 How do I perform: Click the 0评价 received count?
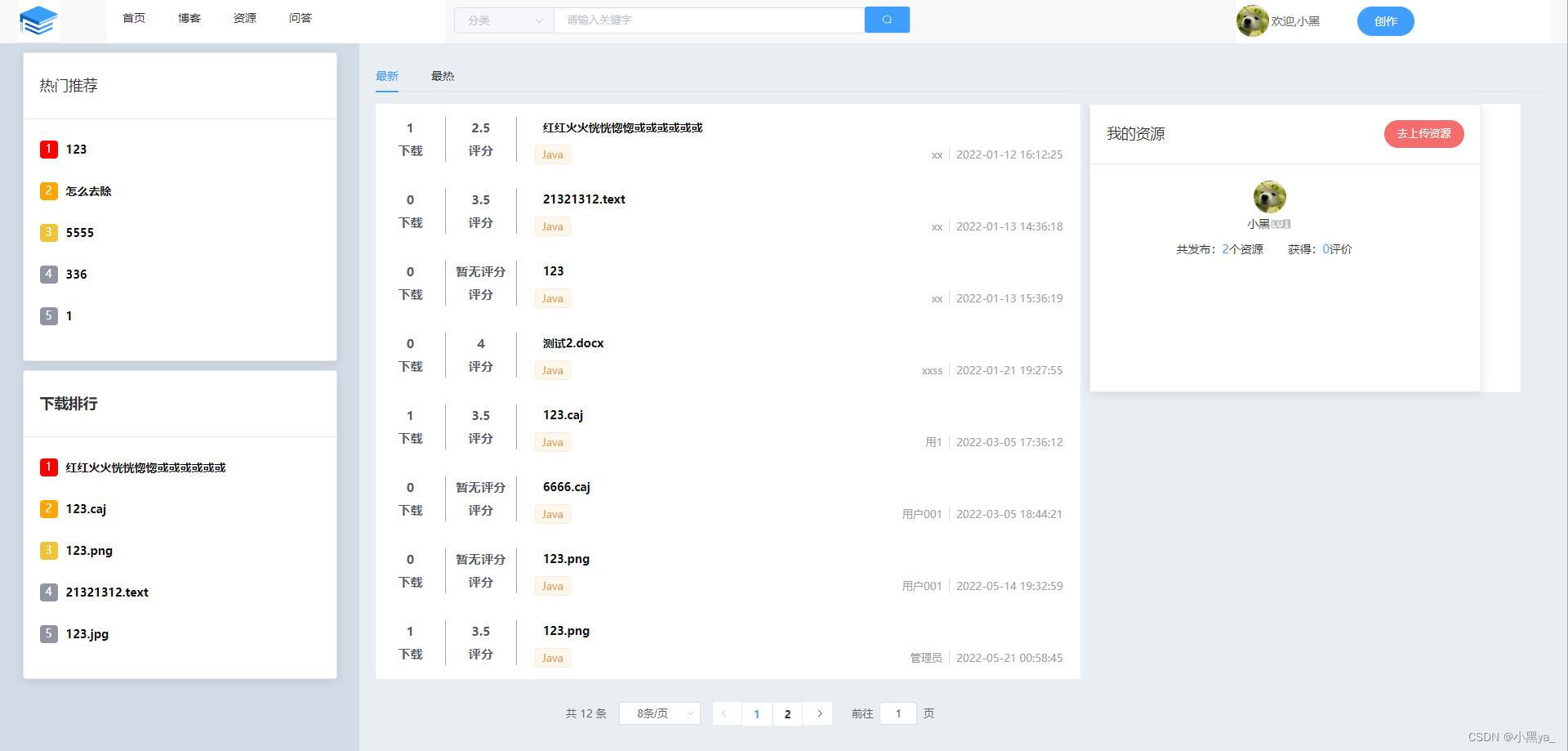tap(1338, 249)
